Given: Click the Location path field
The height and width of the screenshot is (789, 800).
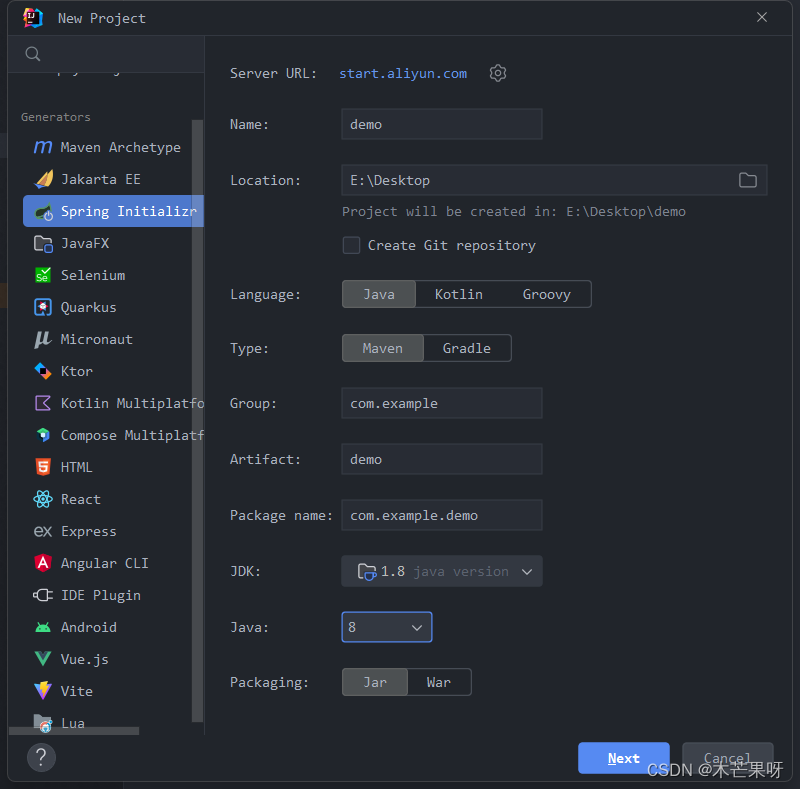Looking at the screenshot, I should (554, 180).
